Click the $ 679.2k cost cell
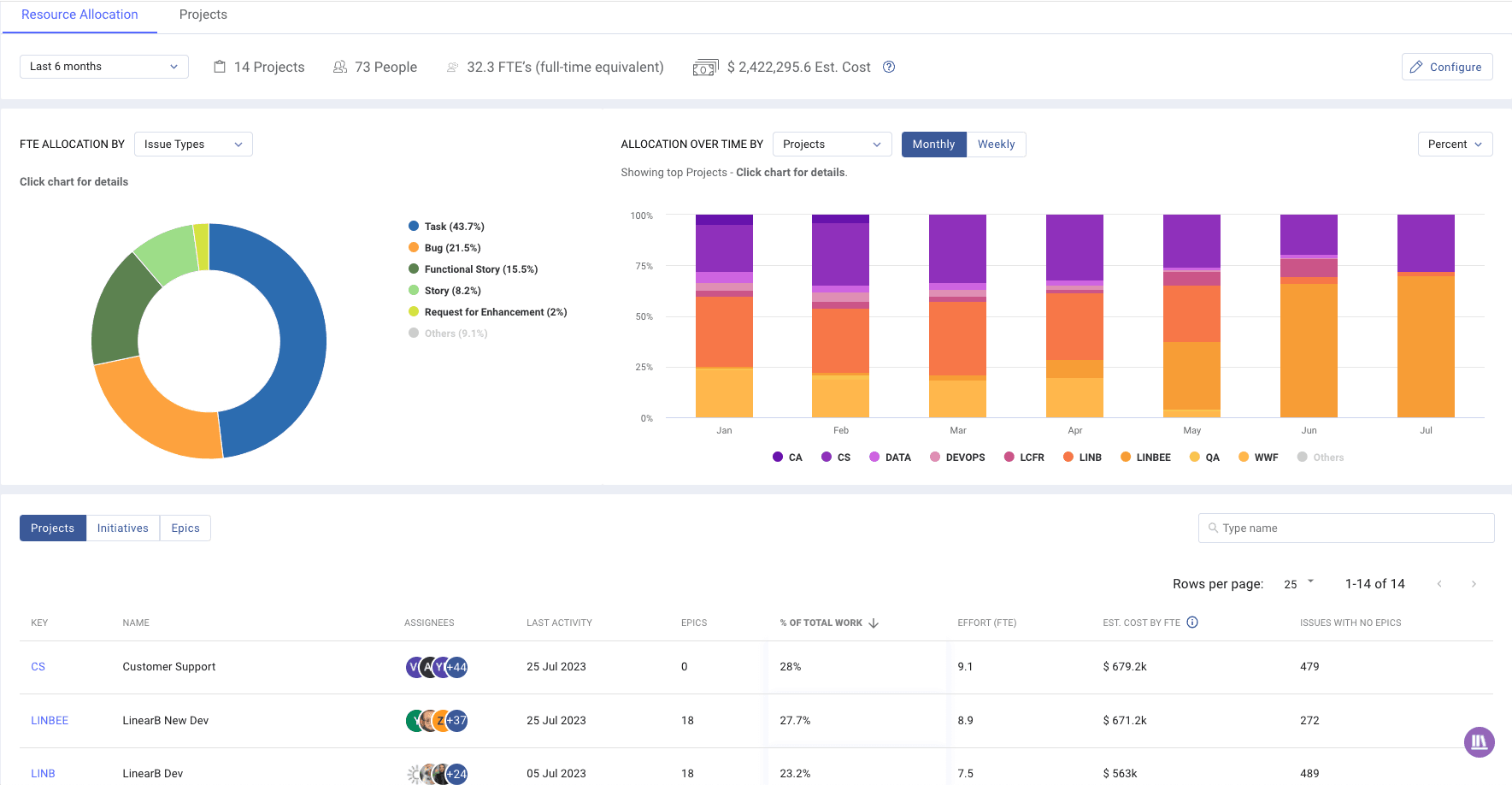 coord(1125,667)
